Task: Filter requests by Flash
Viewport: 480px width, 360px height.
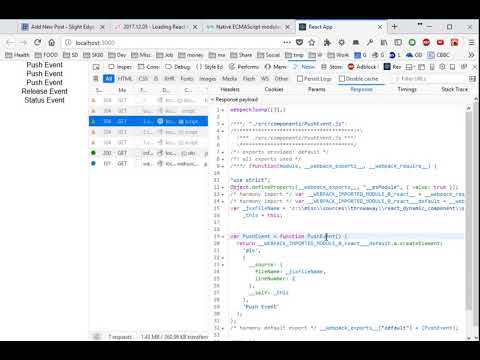Action: [249, 79]
